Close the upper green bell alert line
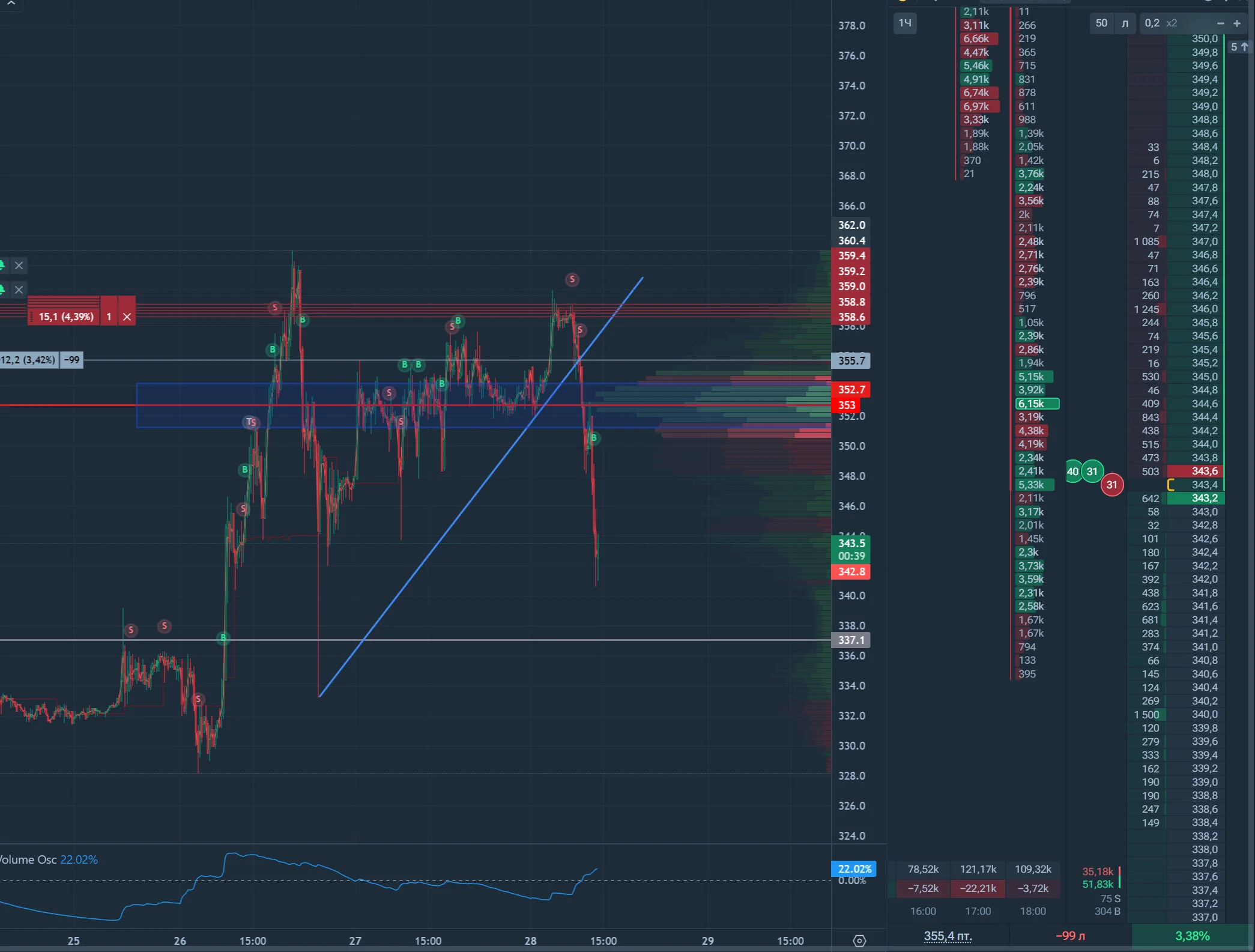 19,265
